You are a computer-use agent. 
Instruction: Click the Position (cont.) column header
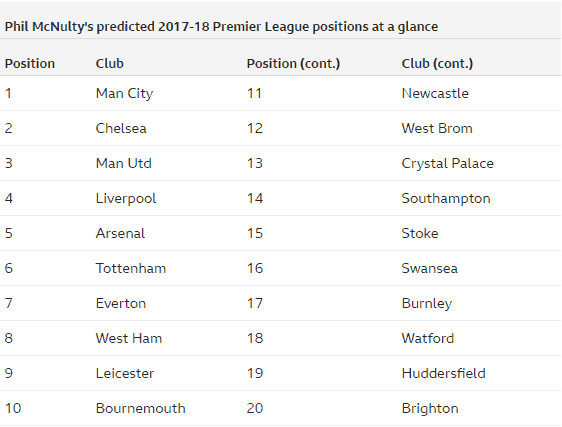click(293, 63)
